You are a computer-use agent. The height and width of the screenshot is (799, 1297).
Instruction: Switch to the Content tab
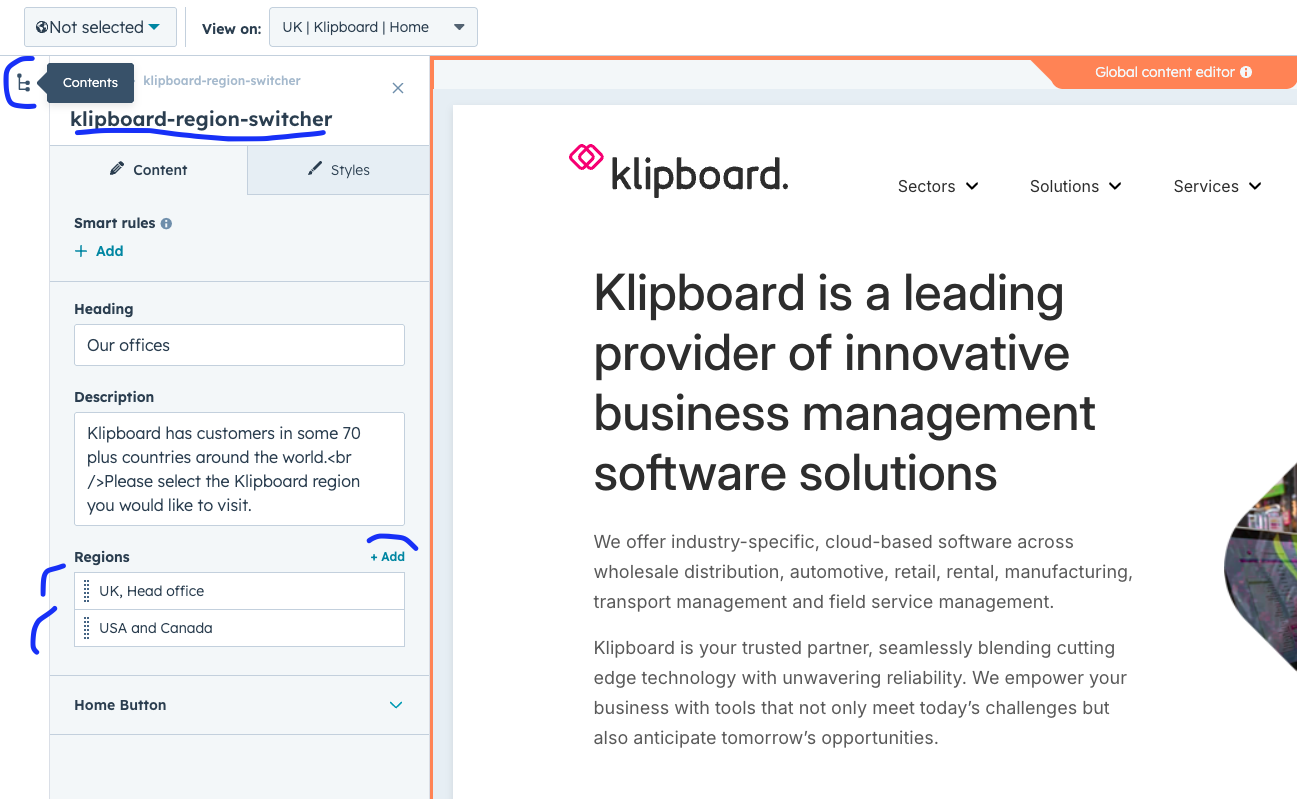148,170
